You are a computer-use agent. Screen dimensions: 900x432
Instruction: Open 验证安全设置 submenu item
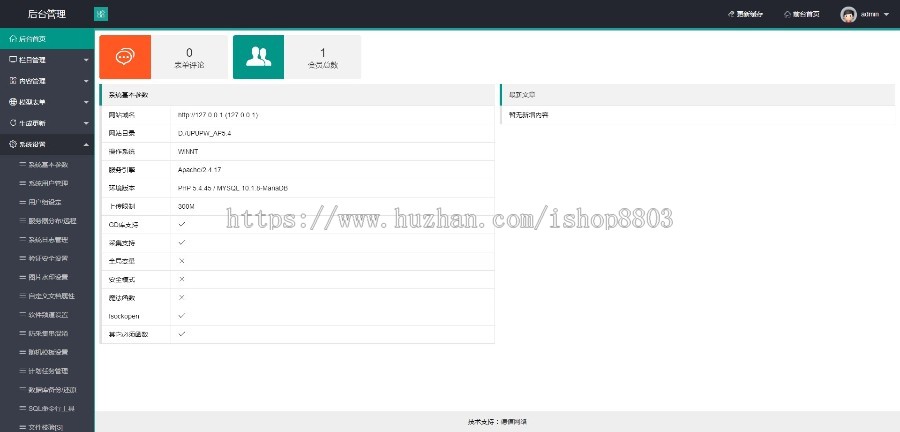(47, 258)
